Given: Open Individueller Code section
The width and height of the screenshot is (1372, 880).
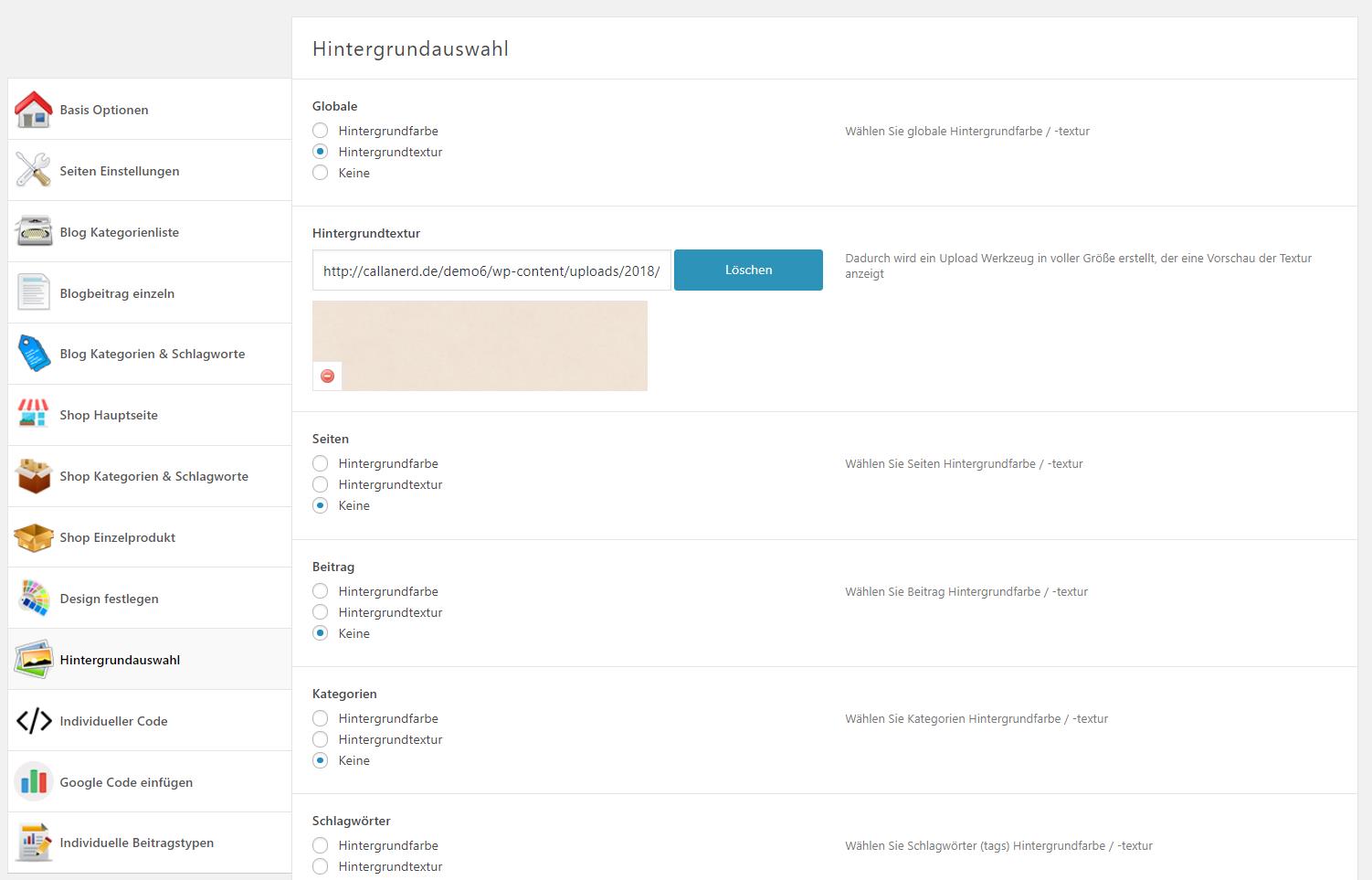Looking at the screenshot, I should tap(150, 721).
